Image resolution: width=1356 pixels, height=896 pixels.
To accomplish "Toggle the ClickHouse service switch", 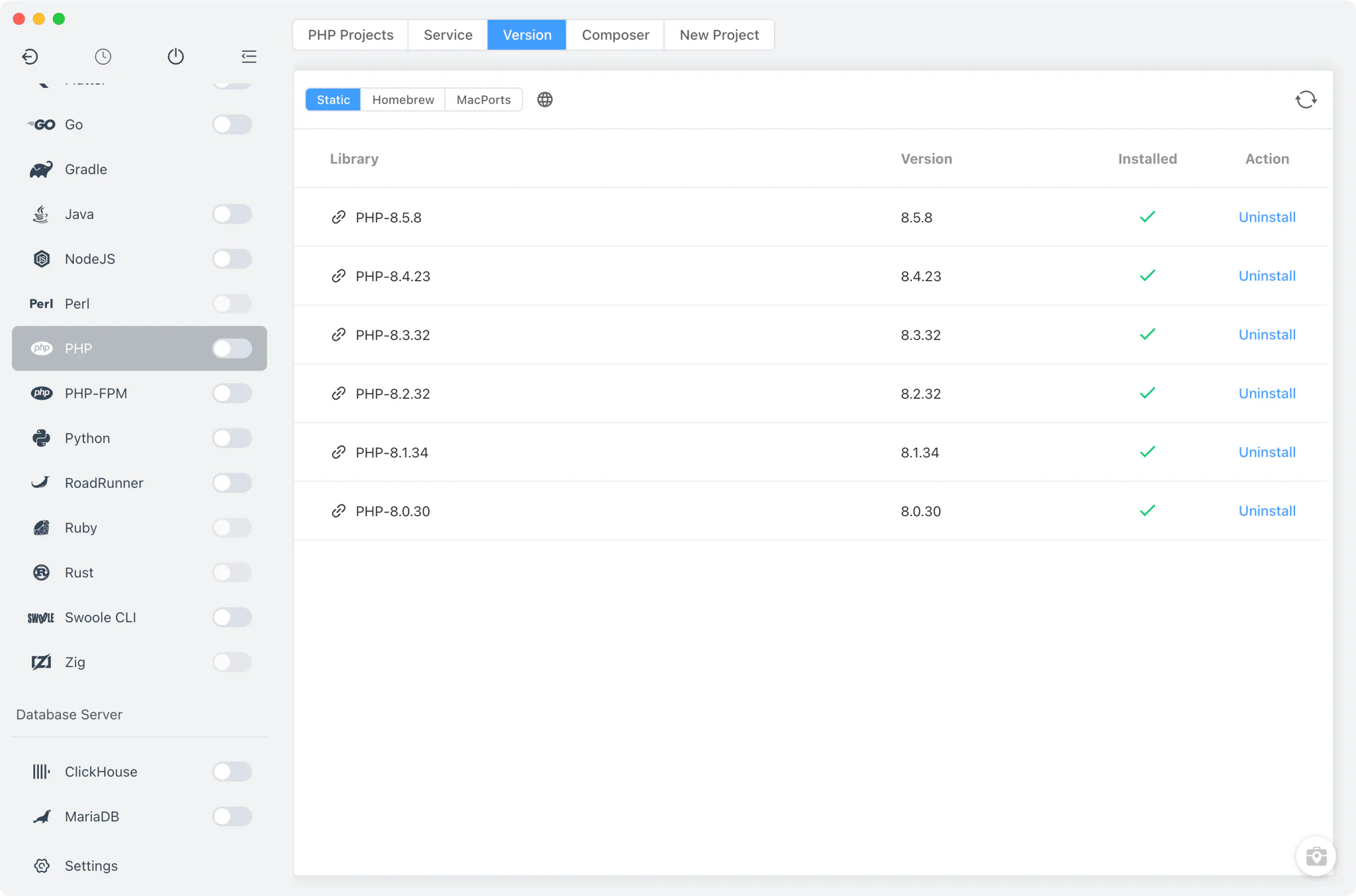I will point(232,772).
